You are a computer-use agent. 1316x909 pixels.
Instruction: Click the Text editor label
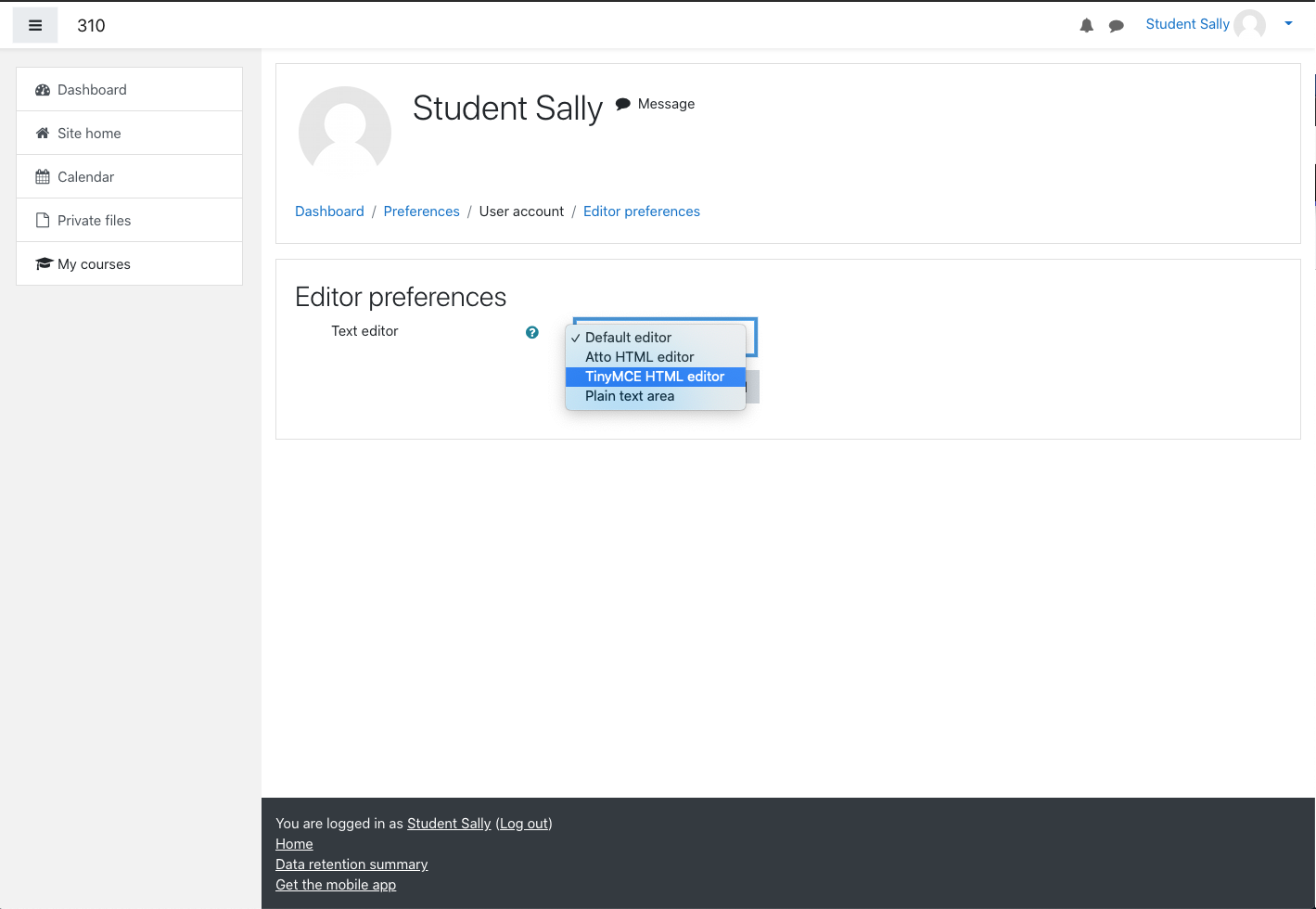(x=364, y=331)
